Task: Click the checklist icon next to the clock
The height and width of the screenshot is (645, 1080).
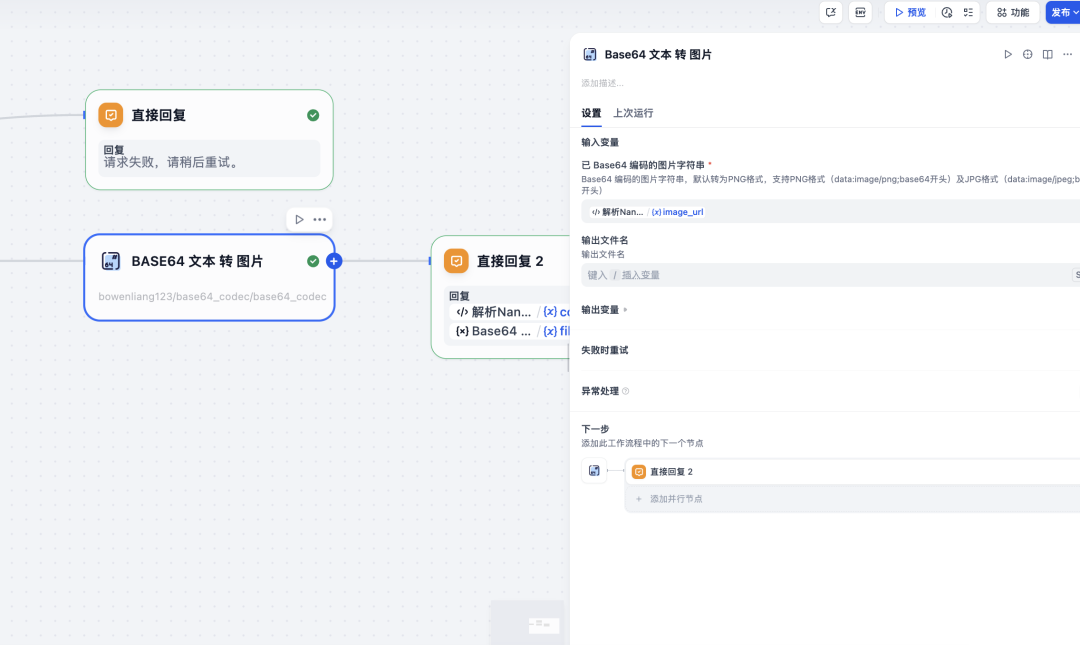Action: (967, 12)
